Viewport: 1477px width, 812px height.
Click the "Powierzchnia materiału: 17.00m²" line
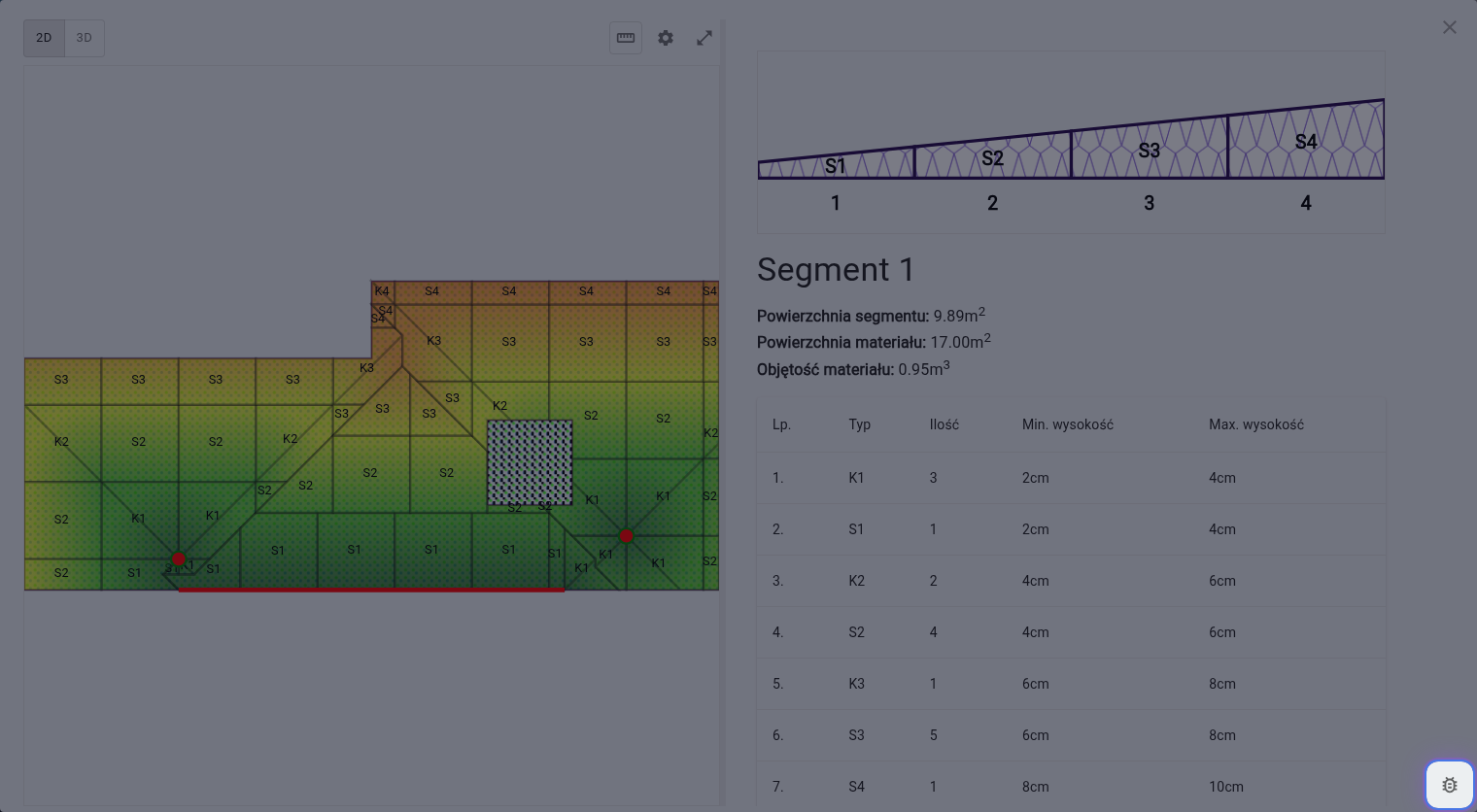point(874,342)
